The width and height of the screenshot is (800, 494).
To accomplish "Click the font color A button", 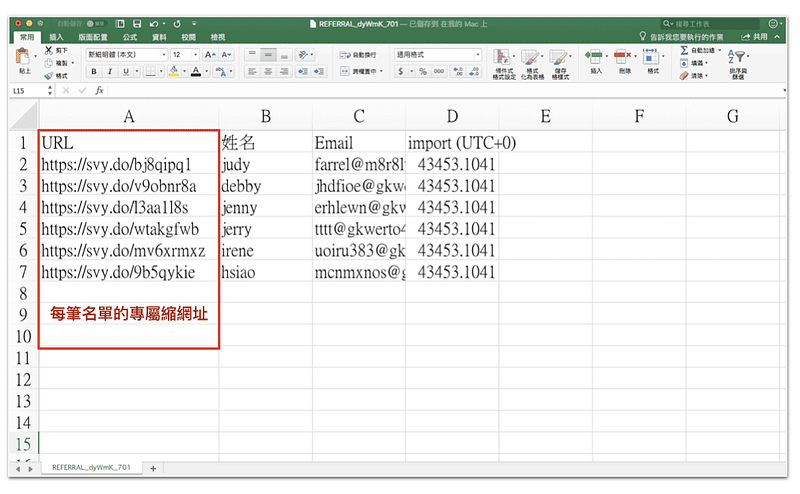I will 196,71.
